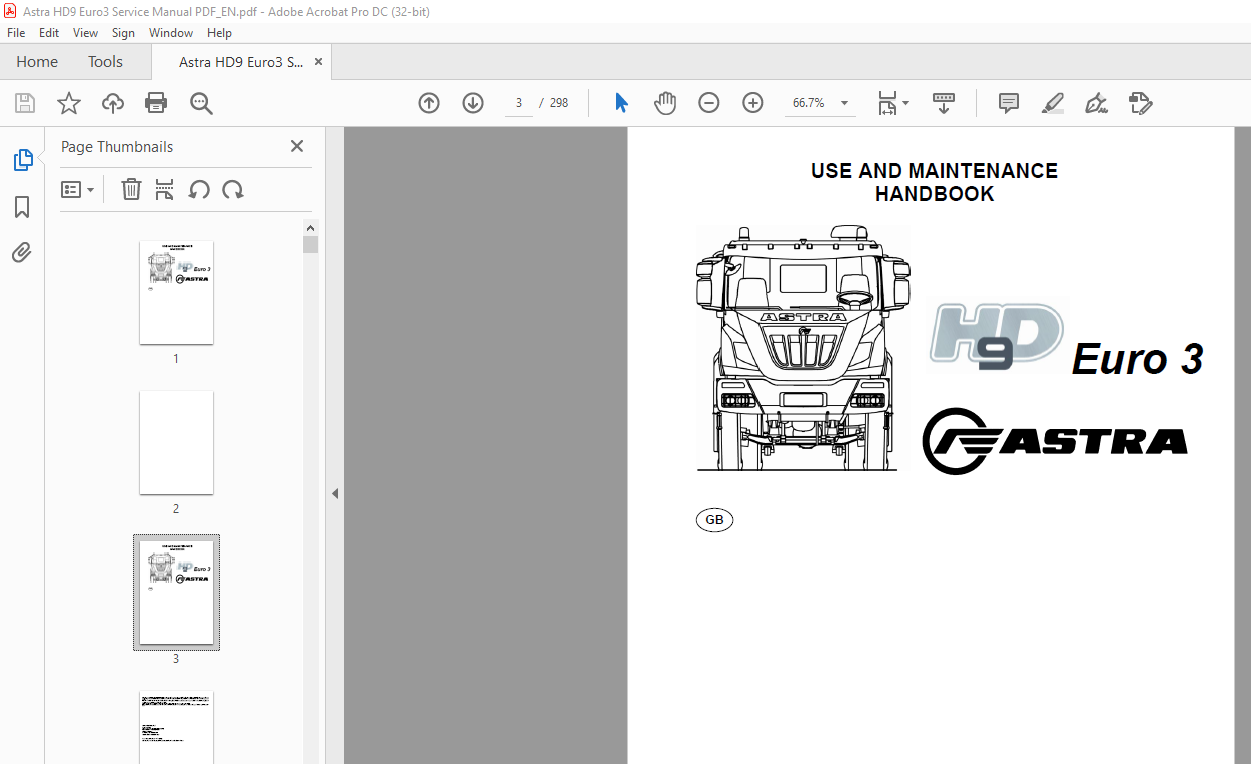
Task: Add a sticky note comment
Action: tap(1009, 103)
